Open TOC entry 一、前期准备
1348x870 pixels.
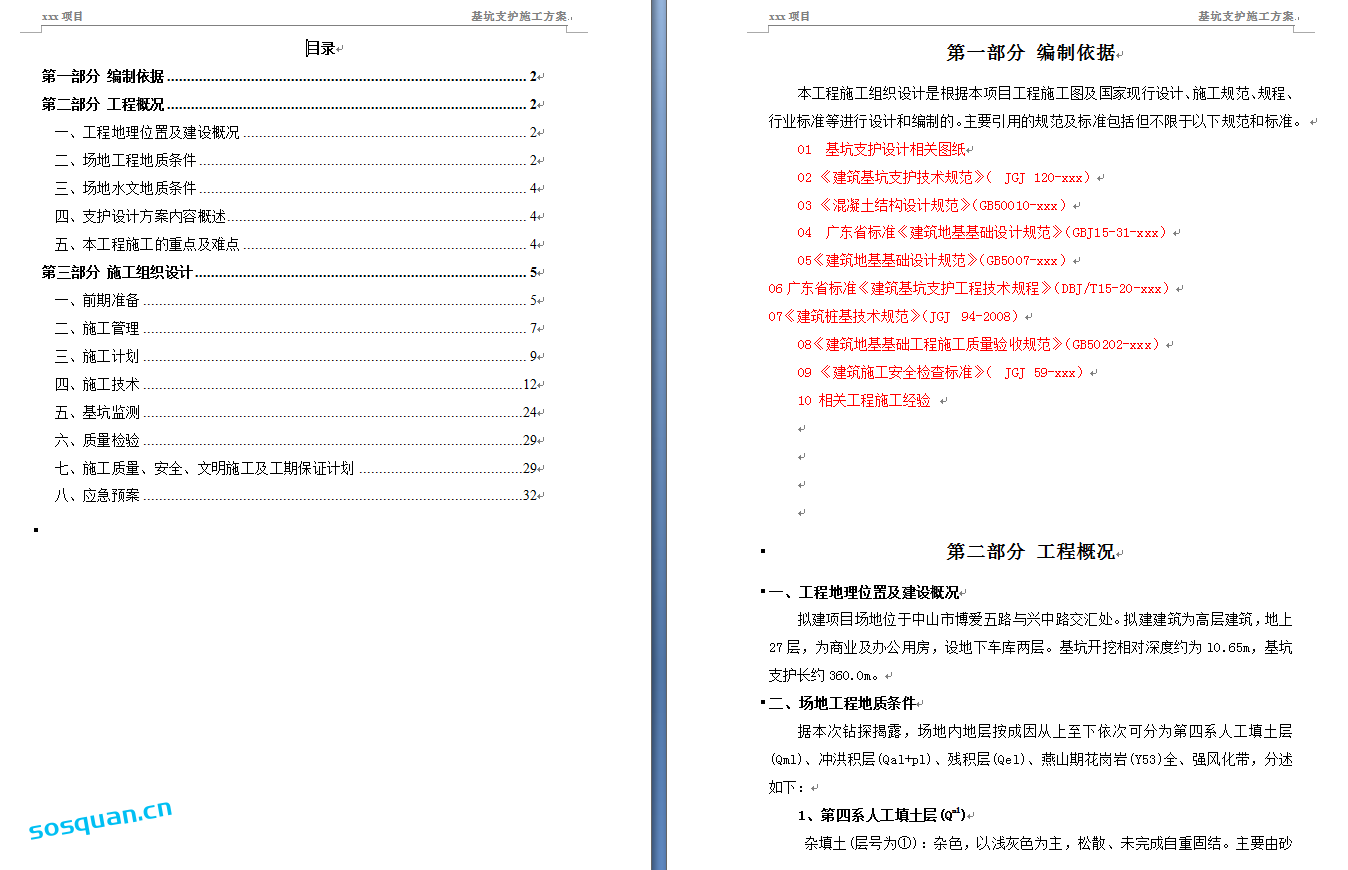[97, 300]
